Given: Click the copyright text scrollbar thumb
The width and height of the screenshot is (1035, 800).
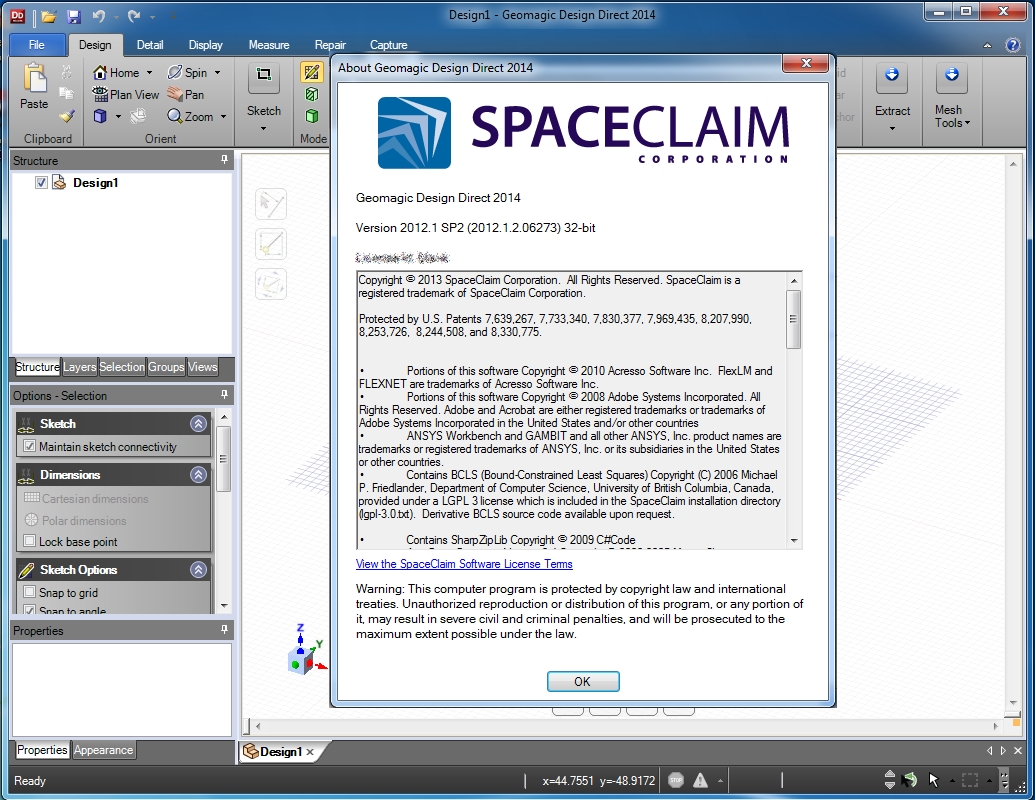Looking at the screenshot, I should point(793,319).
